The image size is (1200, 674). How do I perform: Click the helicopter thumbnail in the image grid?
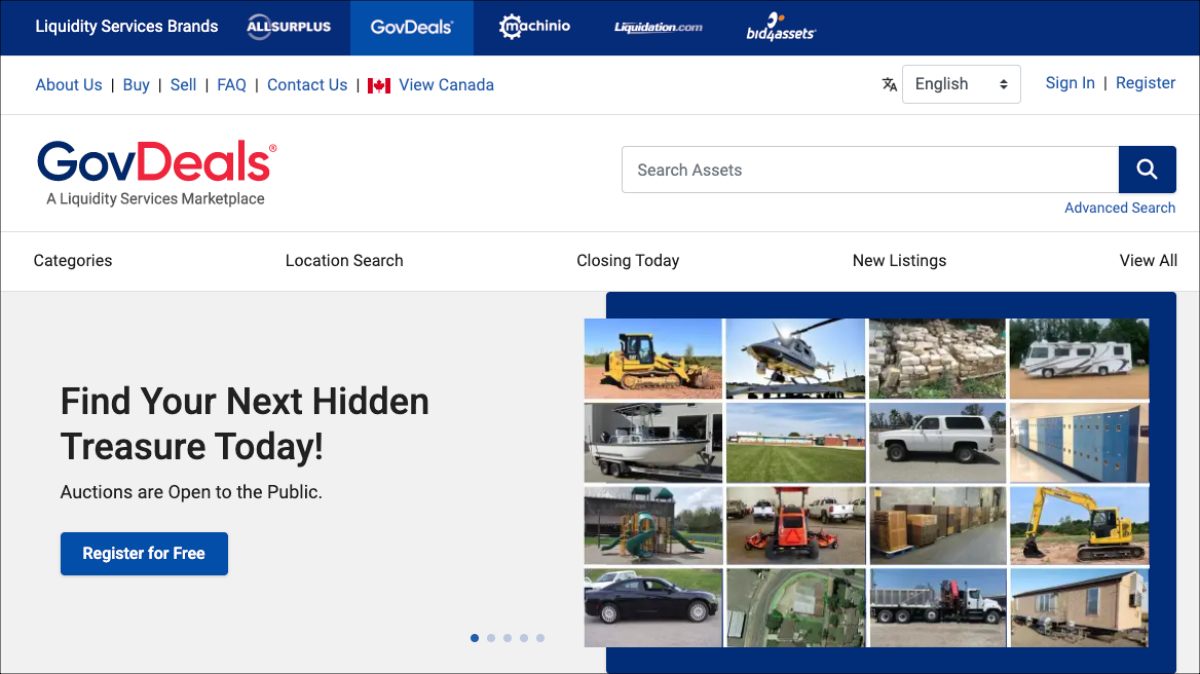[x=795, y=359]
